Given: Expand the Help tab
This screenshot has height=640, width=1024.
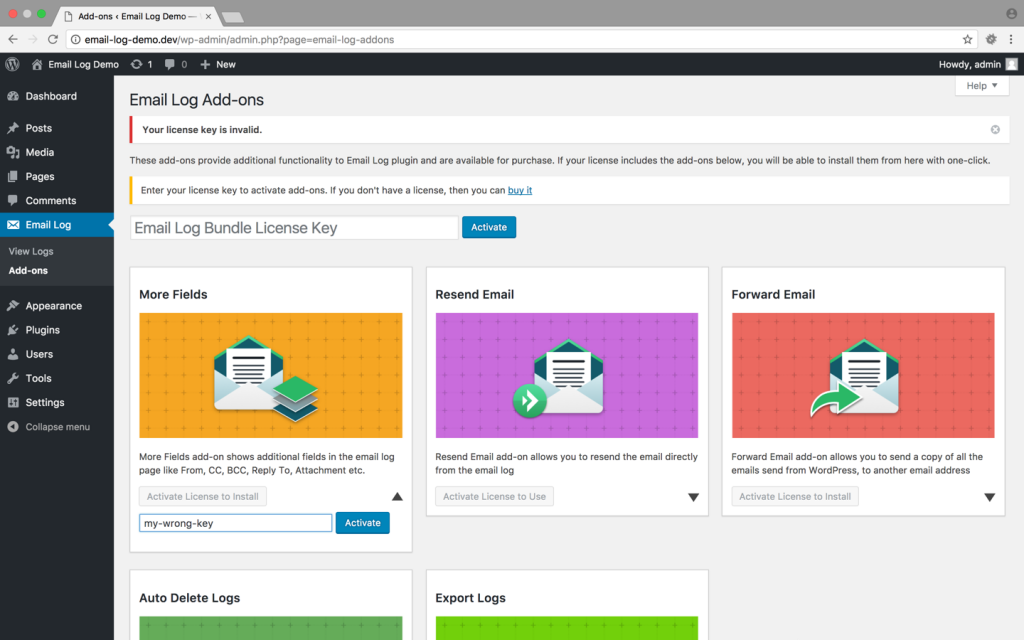Looking at the screenshot, I should 982,86.
